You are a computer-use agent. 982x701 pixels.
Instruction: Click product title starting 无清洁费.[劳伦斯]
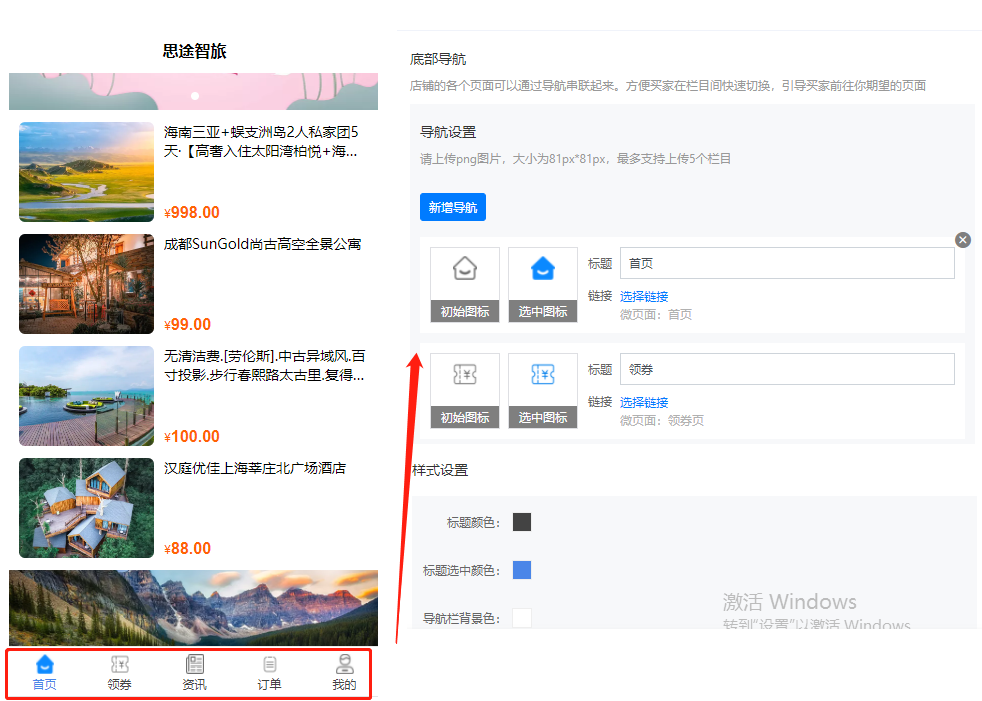pos(264,366)
